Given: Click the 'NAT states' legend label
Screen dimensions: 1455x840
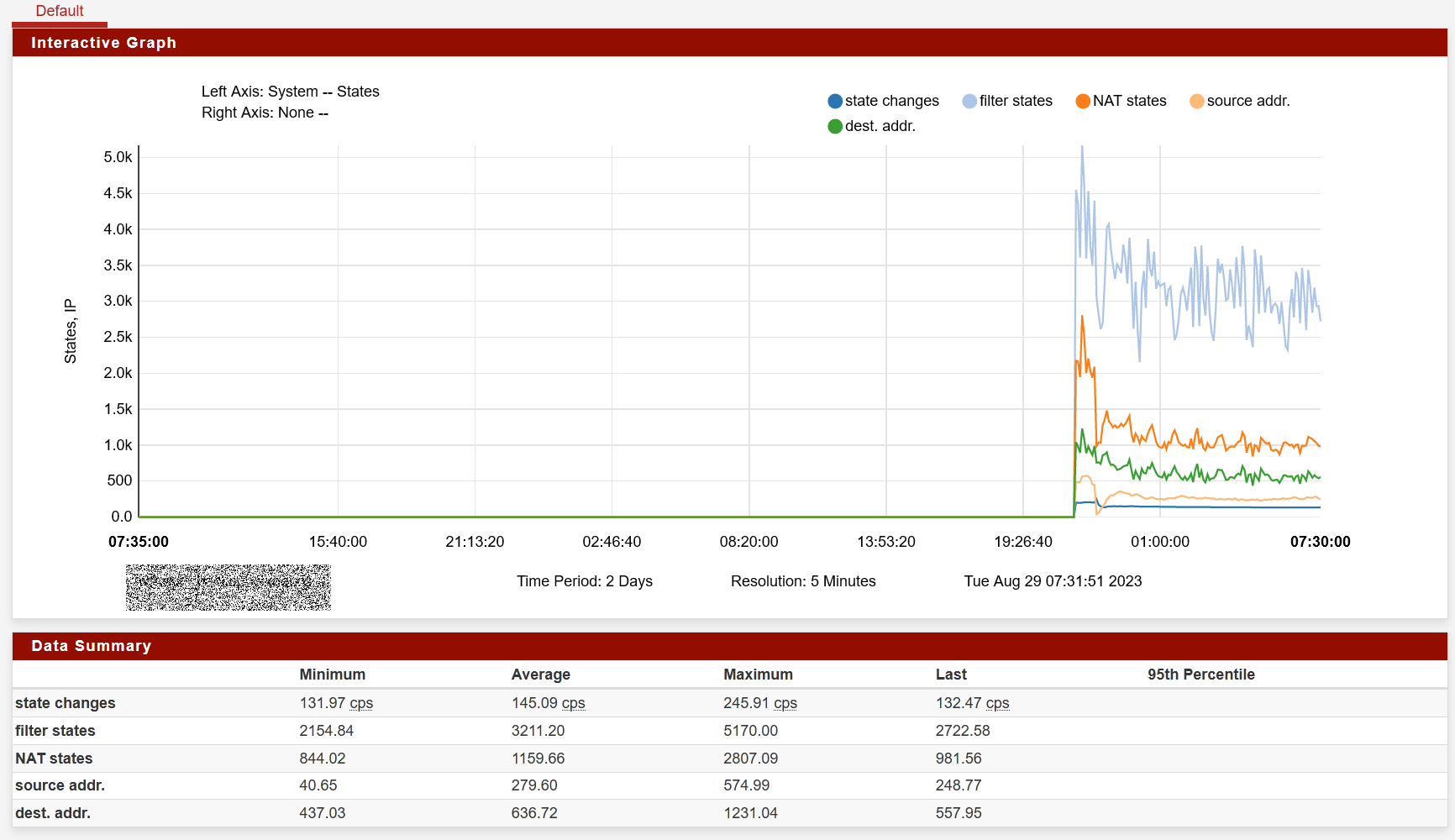Looking at the screenshot, I should [x=1130, y=101].
